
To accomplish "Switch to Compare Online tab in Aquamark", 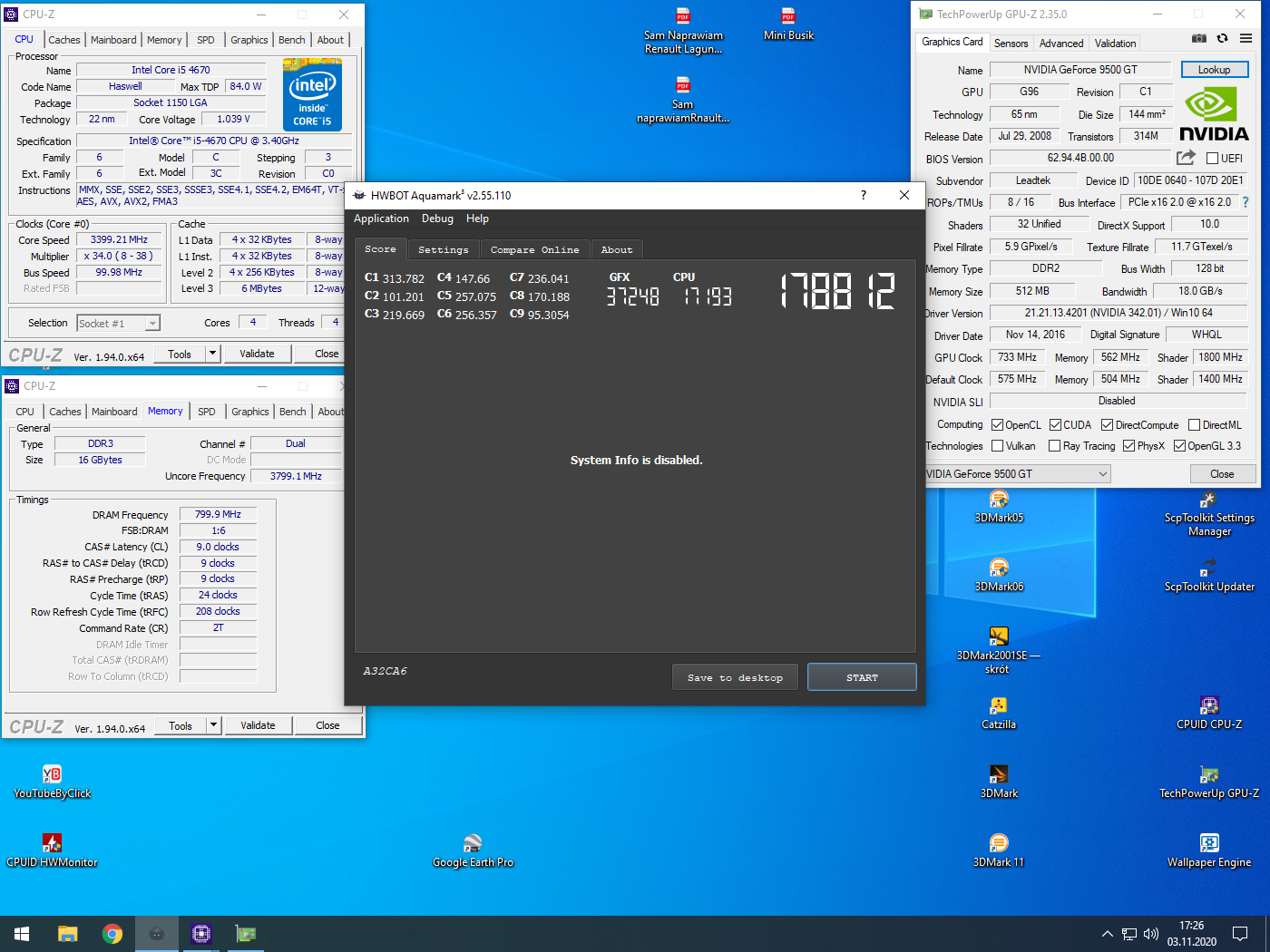I will (x=534, y=249).
